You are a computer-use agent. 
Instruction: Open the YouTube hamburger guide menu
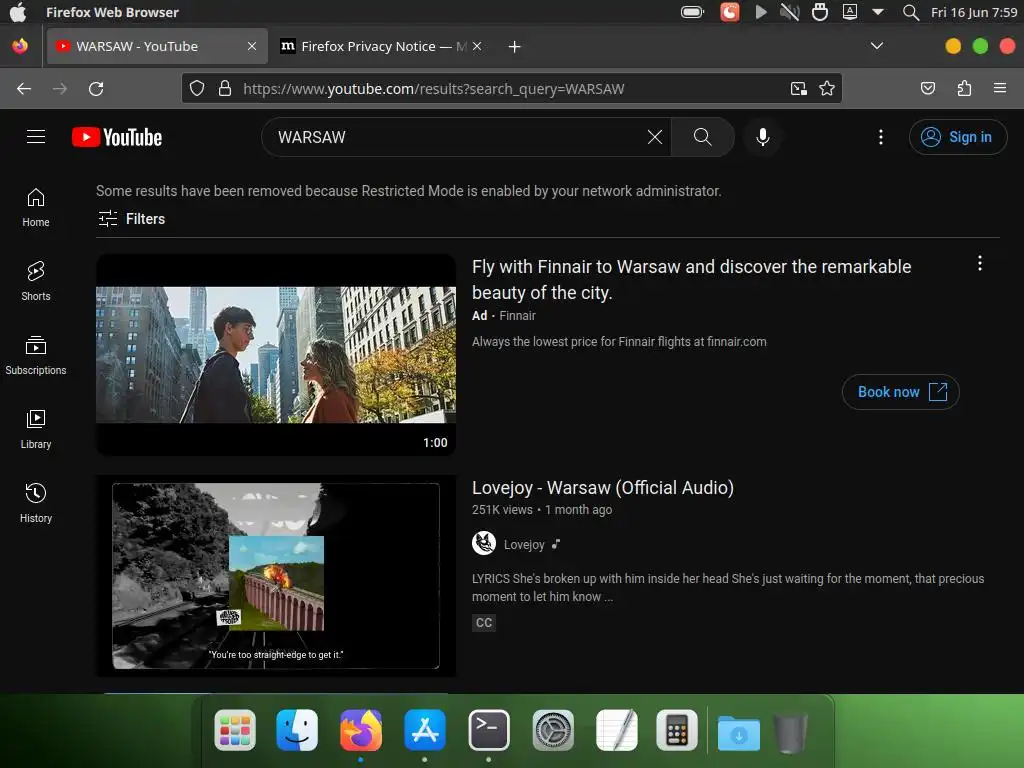(x=36, y=136)
